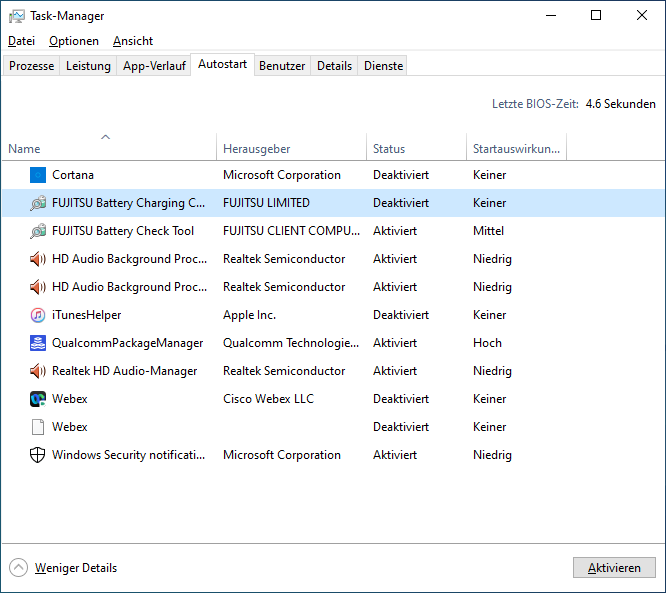This screenshot has height=593, width=666.
Task: Sort by the Herausgeber column header
Action: (x=291, y=149)
